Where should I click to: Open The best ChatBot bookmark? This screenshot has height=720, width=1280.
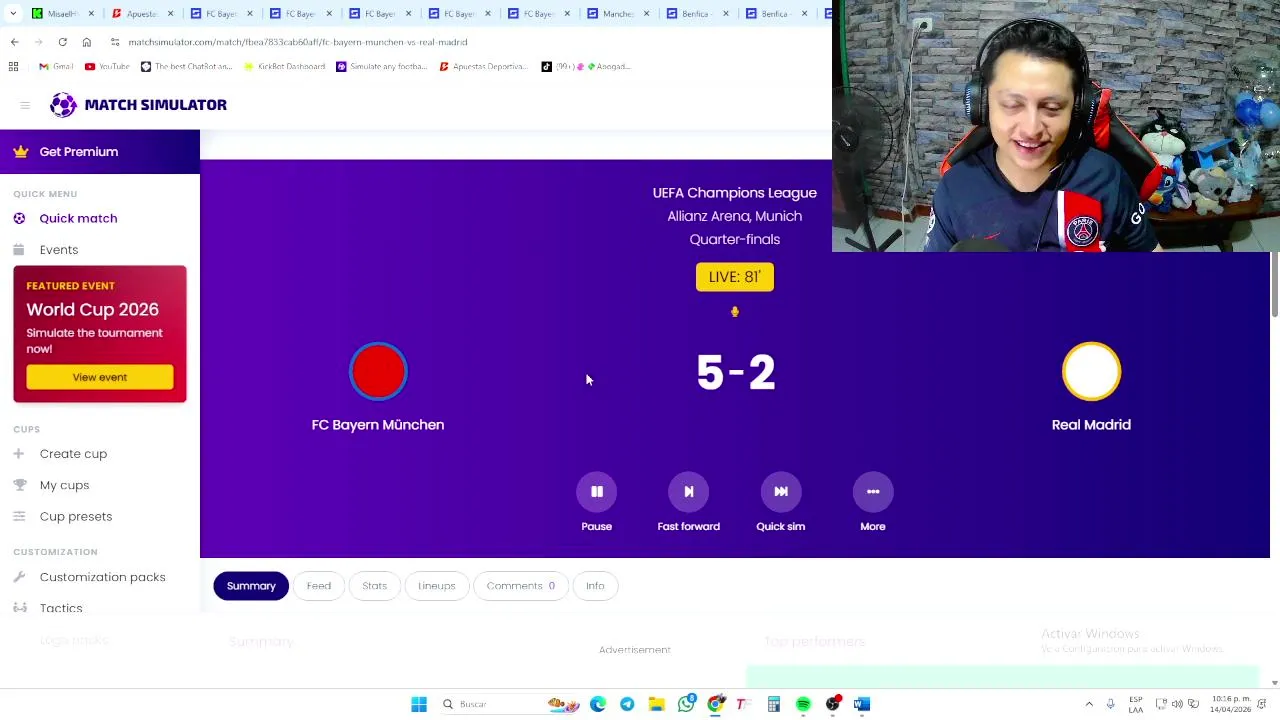click(x=186, y=66)
